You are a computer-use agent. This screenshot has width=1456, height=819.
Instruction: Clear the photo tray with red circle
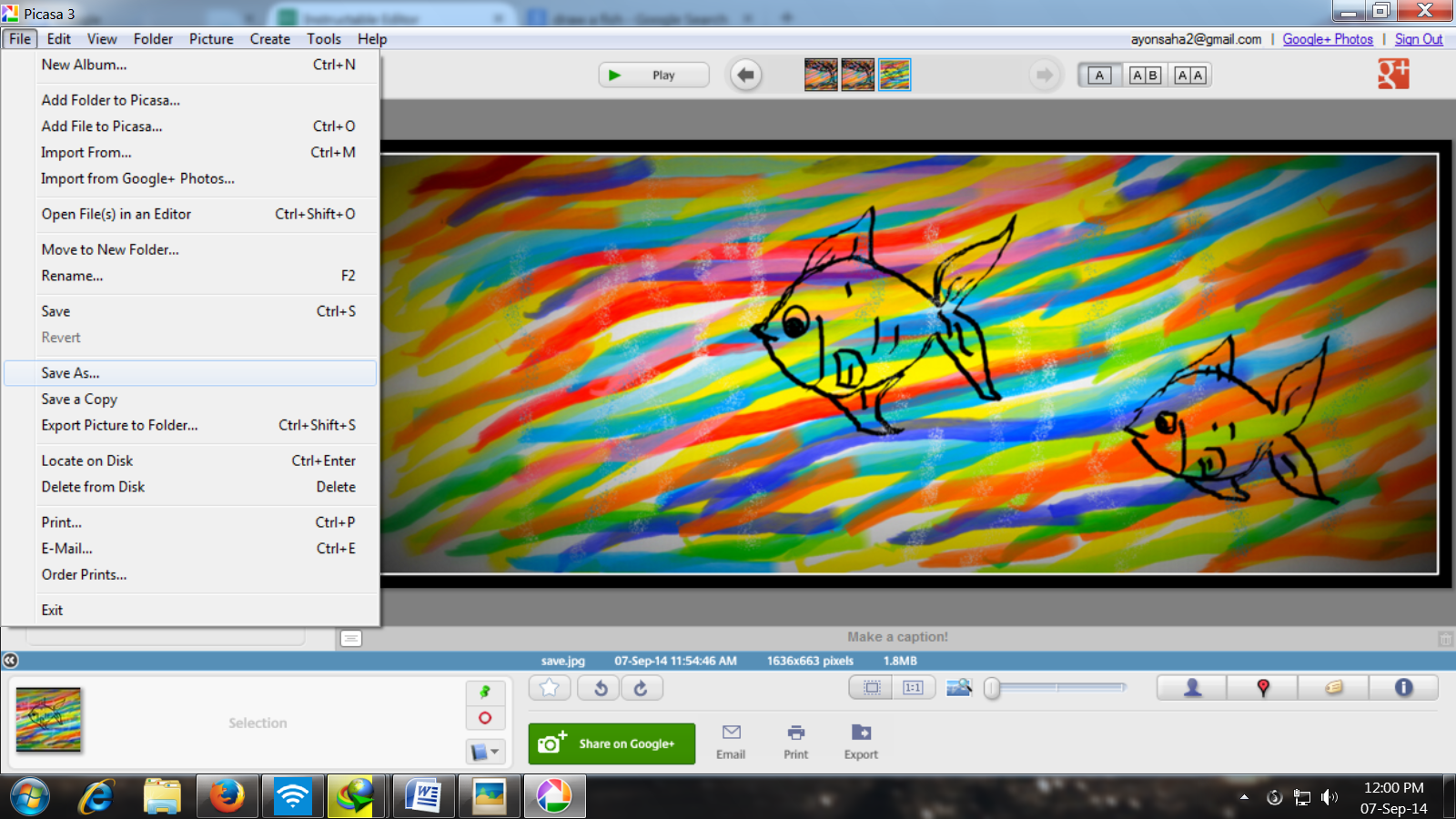(485, 718)
